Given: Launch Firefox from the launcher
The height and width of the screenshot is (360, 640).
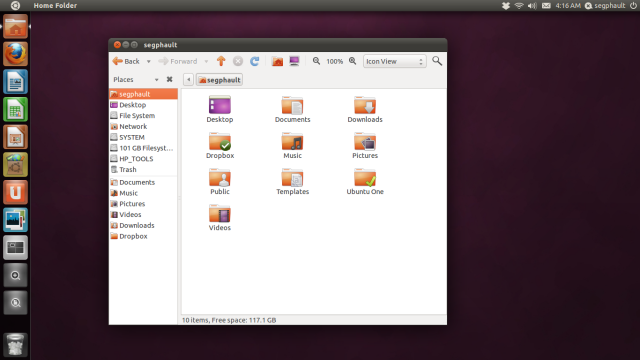Looking at the screenshot, I should 16,54.
